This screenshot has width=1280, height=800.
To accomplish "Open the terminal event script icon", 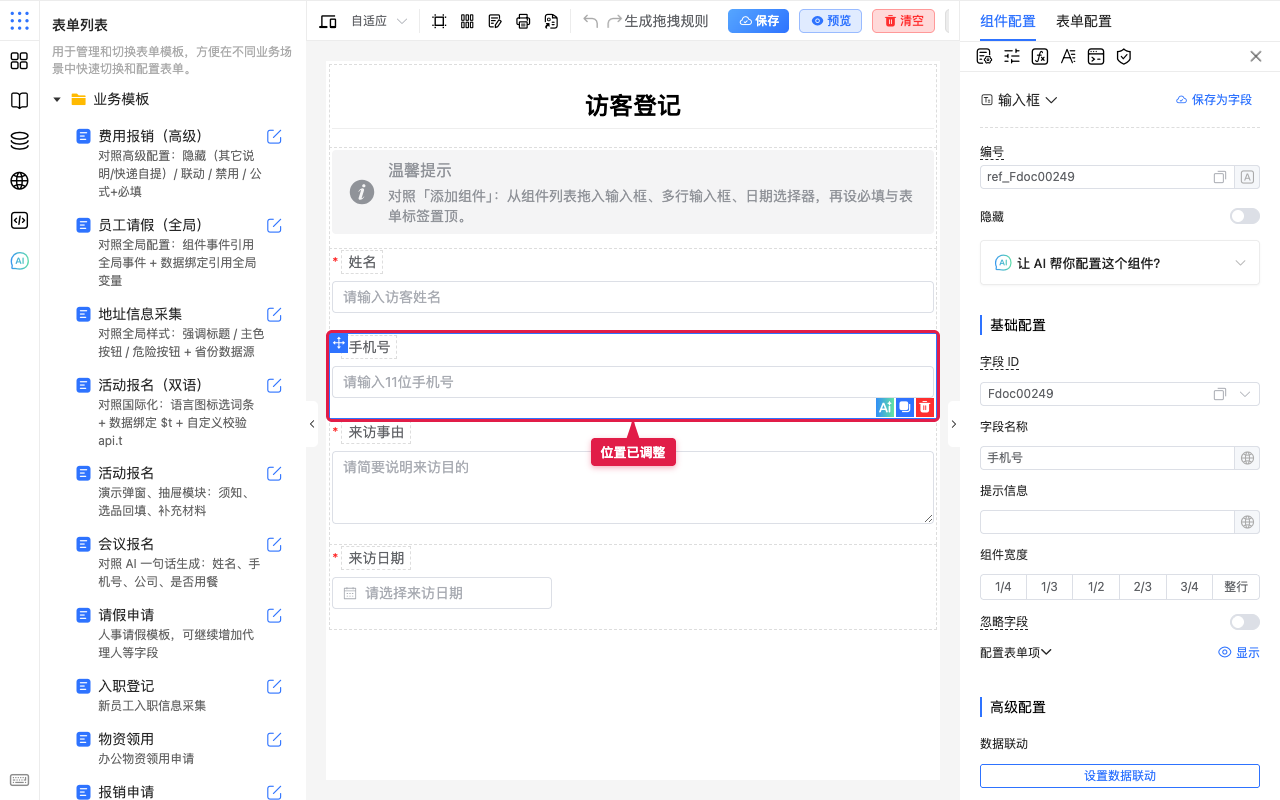I will 1096,56.
